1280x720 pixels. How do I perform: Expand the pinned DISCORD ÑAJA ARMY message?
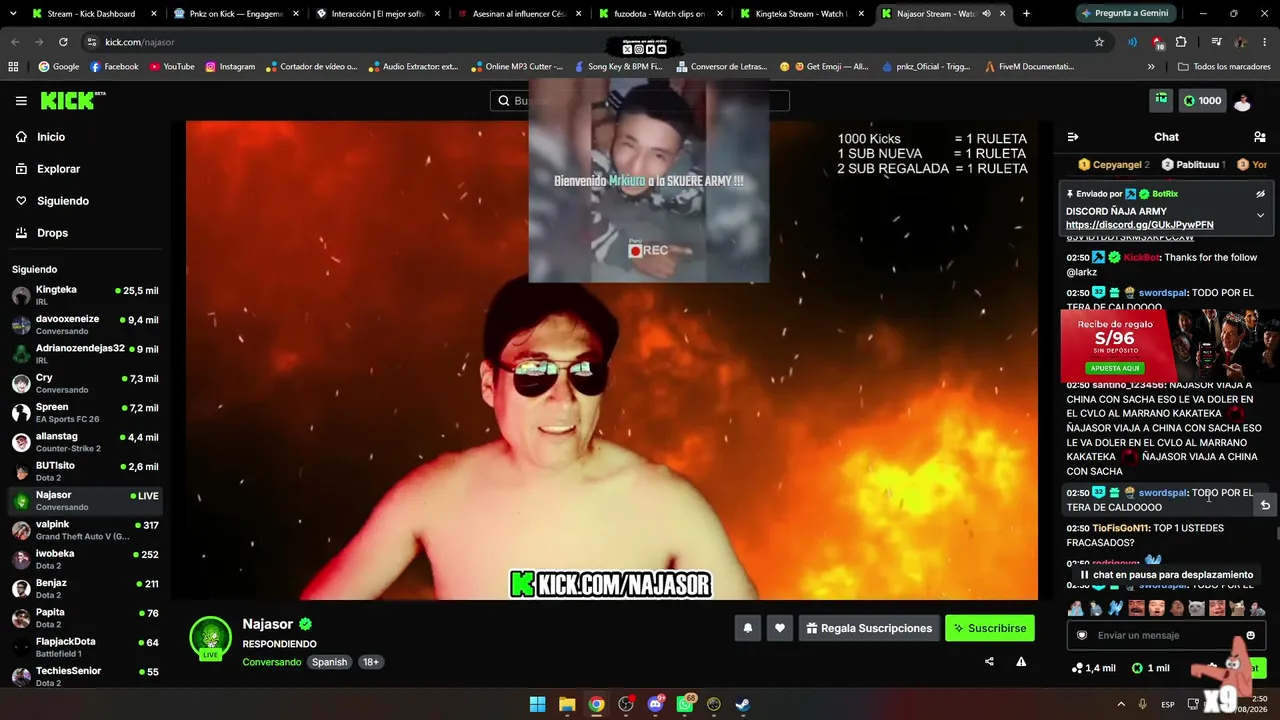coord(1260,215)
